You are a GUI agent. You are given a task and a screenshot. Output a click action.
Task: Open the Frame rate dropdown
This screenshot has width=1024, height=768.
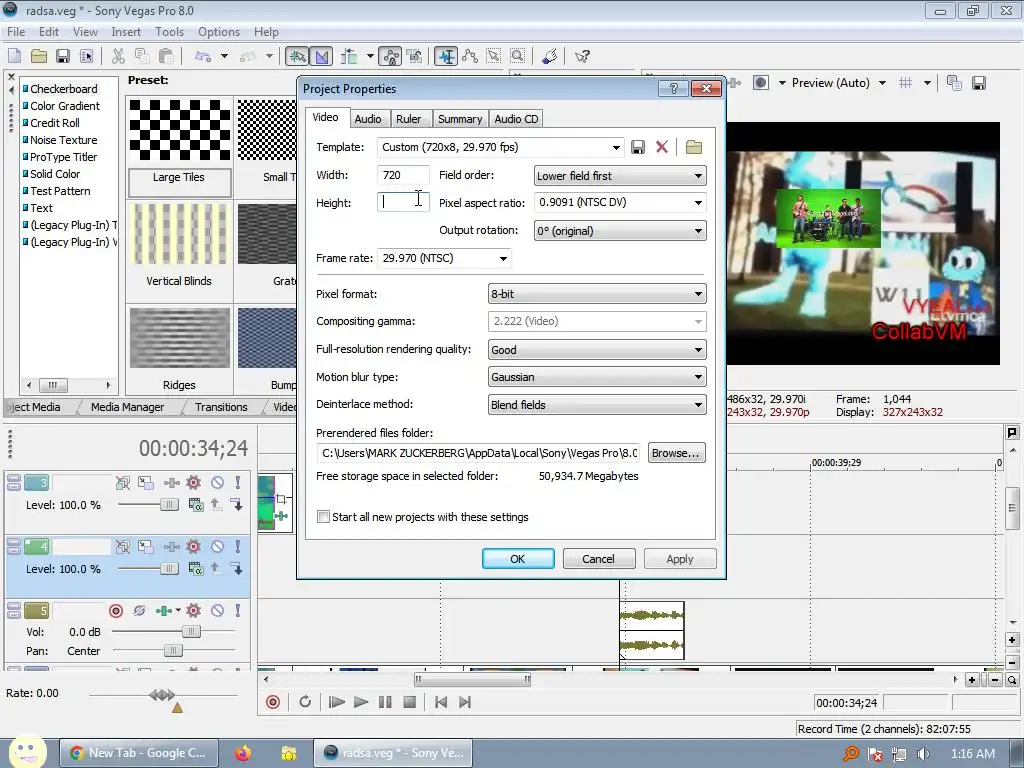(503, 259)
